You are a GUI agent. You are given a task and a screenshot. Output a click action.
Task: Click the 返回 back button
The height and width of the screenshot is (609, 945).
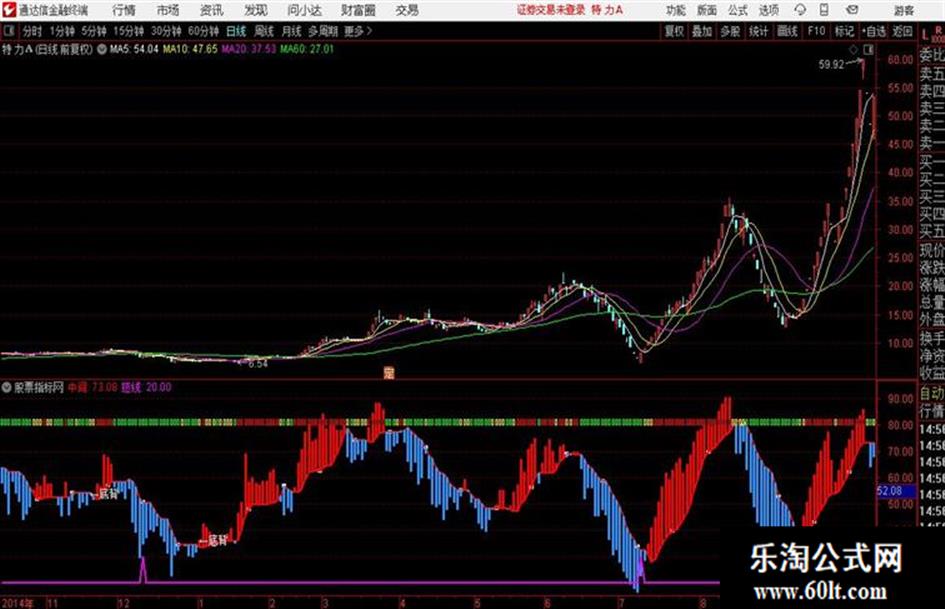click(x=902, y=31)
